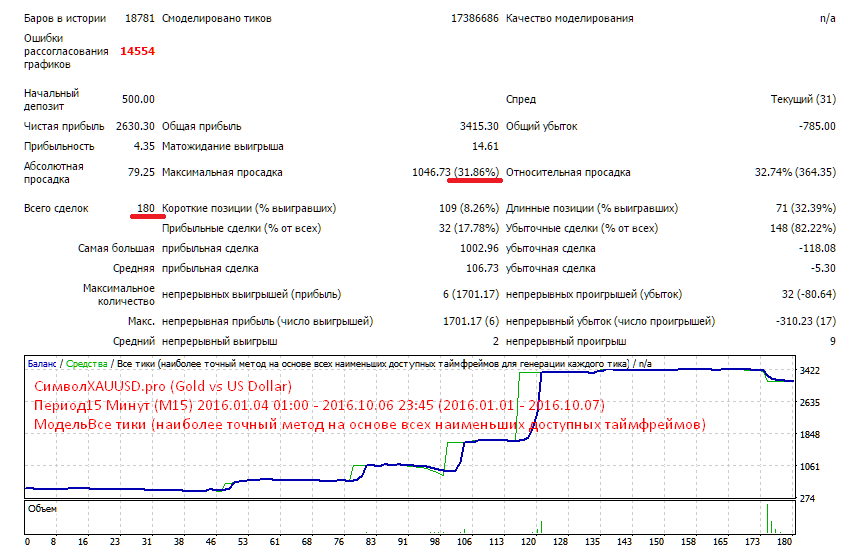Select the 274 value on chart axis

pos(808,498)
